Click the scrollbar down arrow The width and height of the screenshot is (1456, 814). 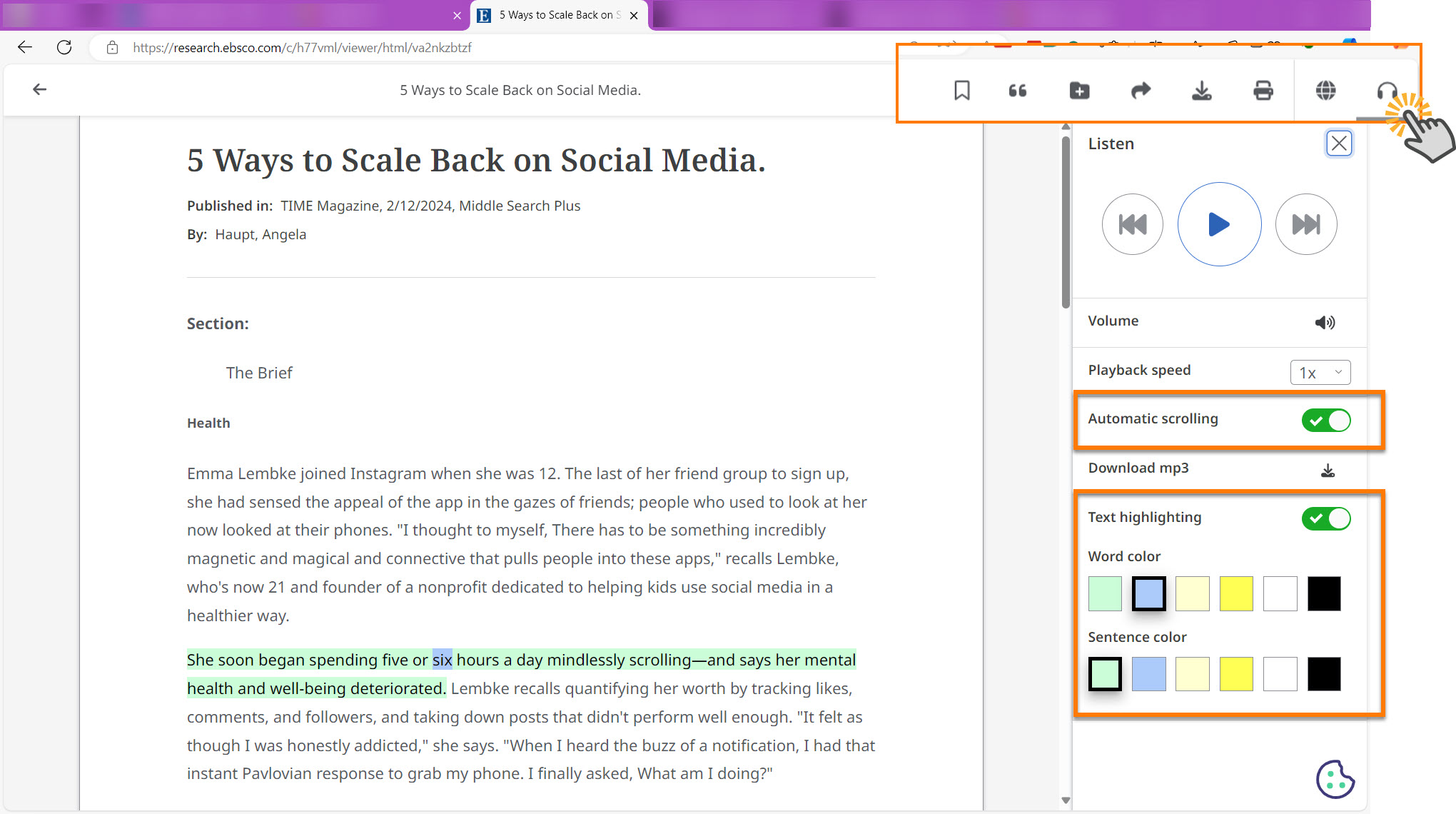coord(1066,800)
